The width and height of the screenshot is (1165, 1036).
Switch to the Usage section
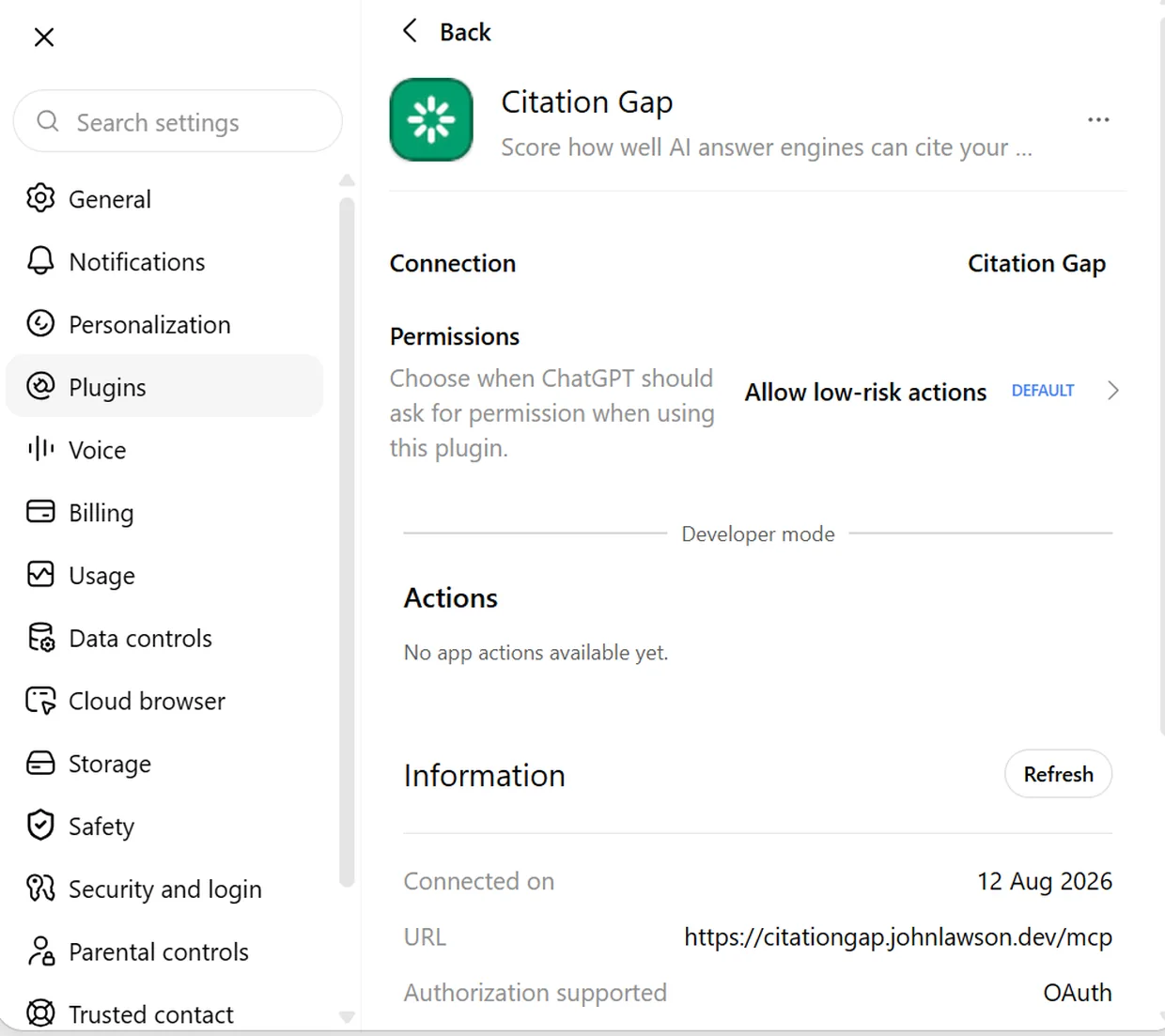click(x=164, y=575)
